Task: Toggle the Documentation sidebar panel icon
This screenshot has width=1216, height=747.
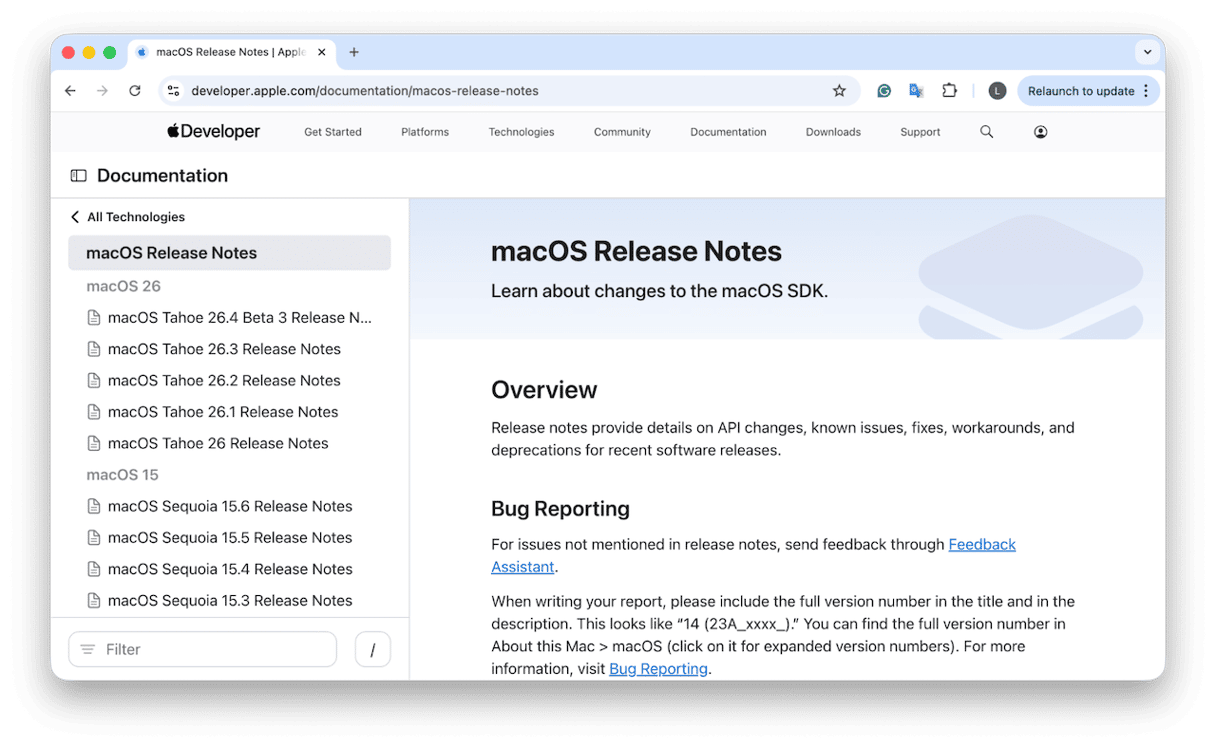Action: click(78, 175)
